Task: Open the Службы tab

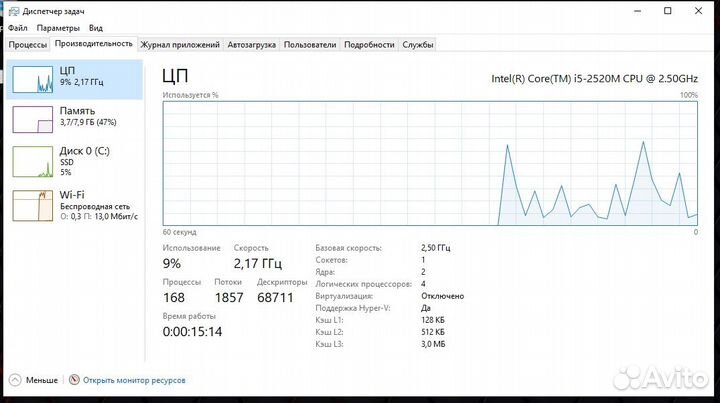Action: click(x=418, y=45)
